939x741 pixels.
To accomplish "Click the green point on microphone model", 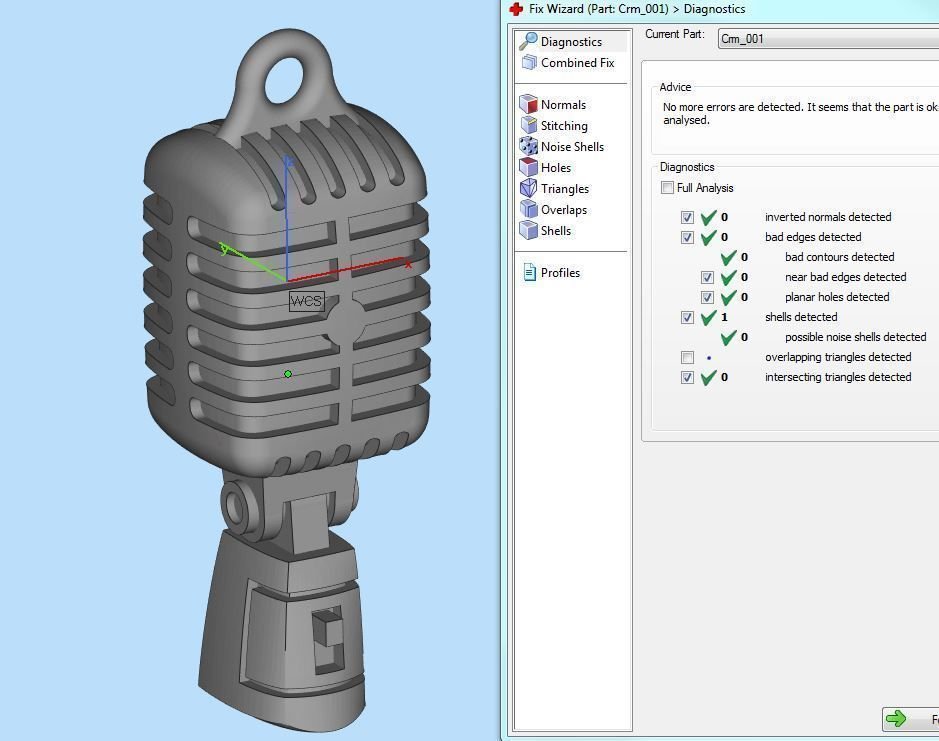I will 288,374.
